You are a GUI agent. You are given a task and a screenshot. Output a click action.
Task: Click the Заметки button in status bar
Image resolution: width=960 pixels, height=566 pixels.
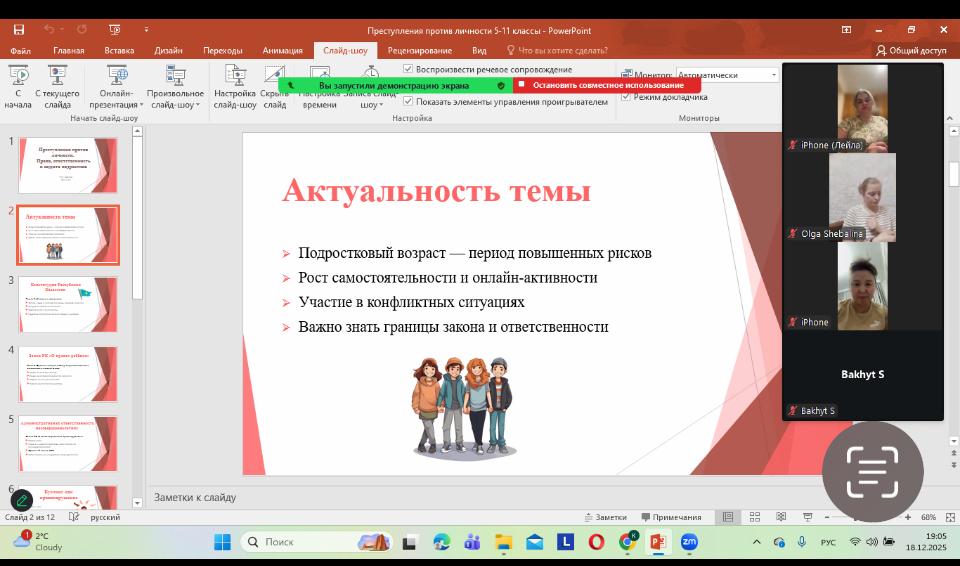coord(605,517)
